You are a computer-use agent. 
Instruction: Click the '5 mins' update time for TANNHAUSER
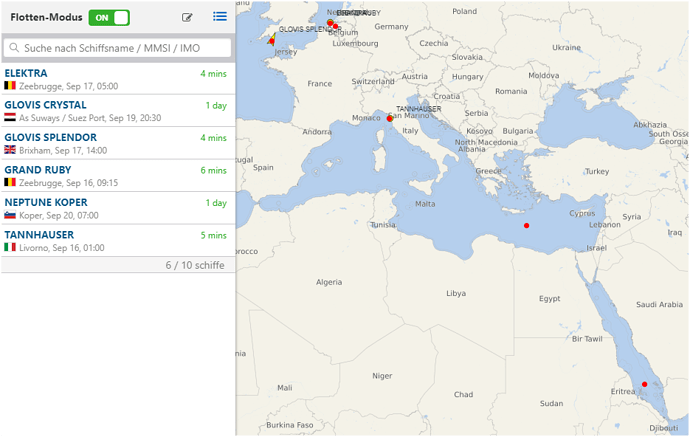[213, 235]
